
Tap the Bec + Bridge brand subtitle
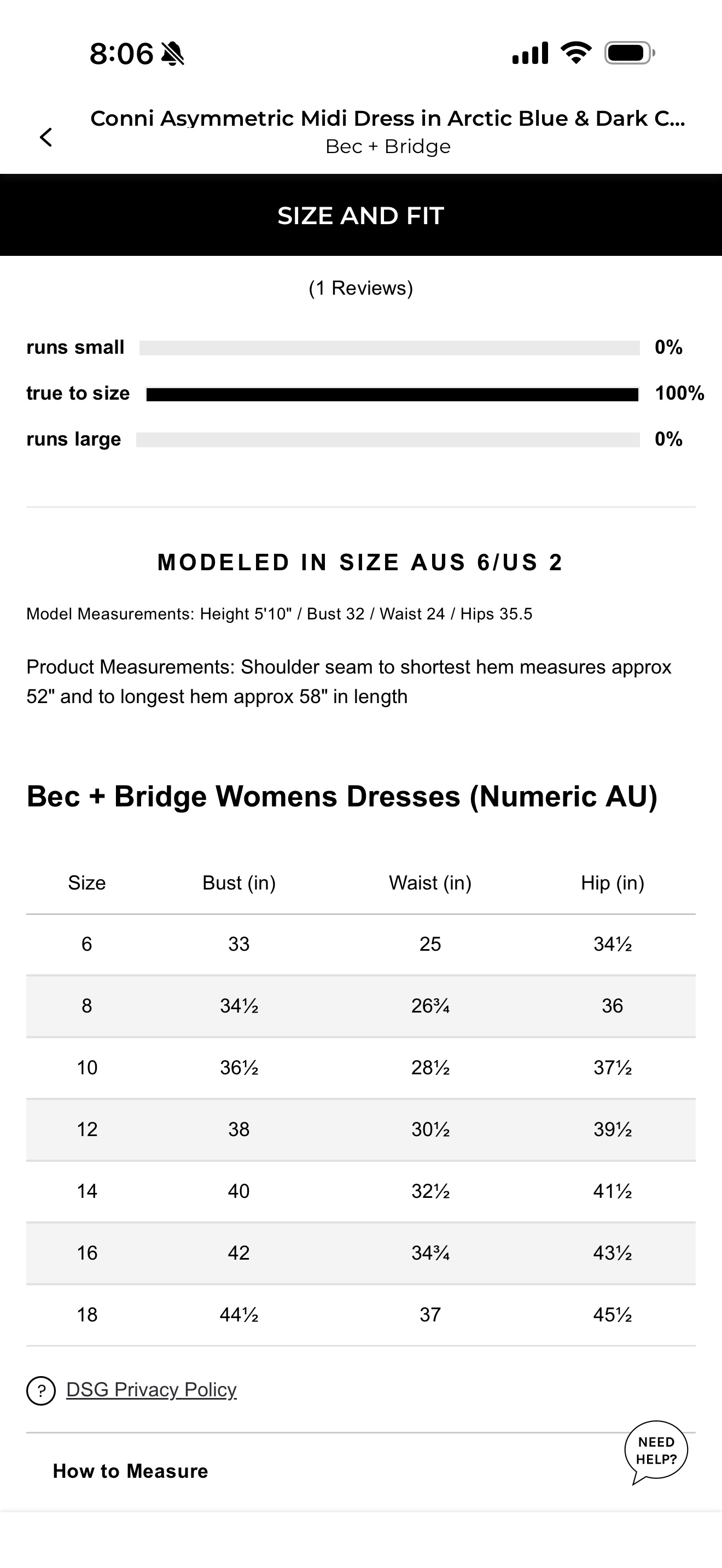coord(388,147)
